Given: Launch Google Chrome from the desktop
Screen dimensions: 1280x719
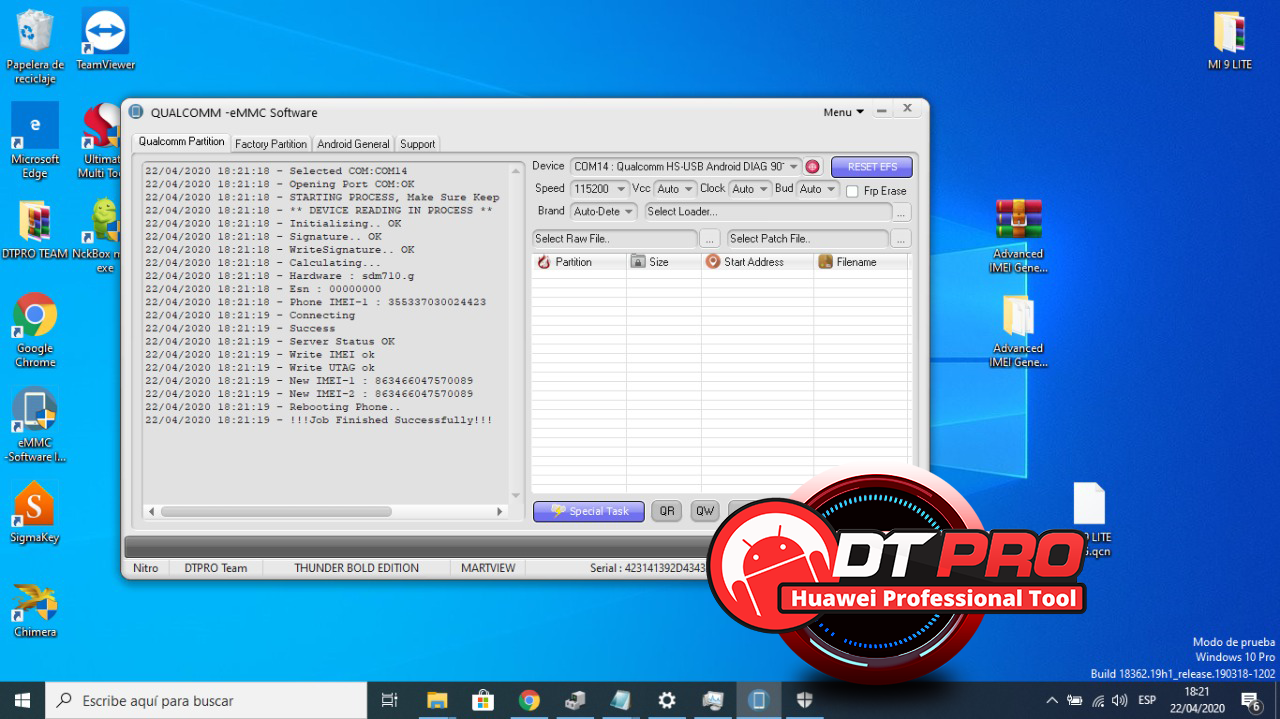Looking at the screenshot, I should pyautogui.click(x=35, y=330).
